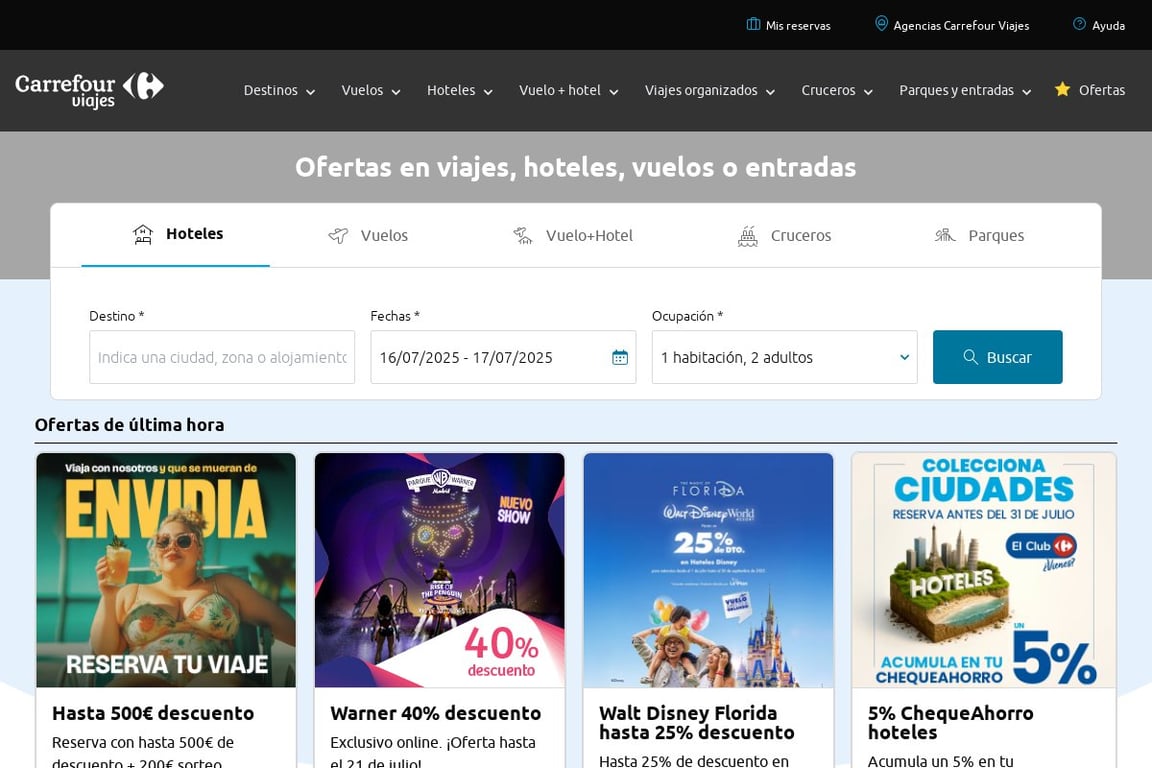
Task: Open the Ocupación dropdown selector
Action: click(x=785, y=357)
